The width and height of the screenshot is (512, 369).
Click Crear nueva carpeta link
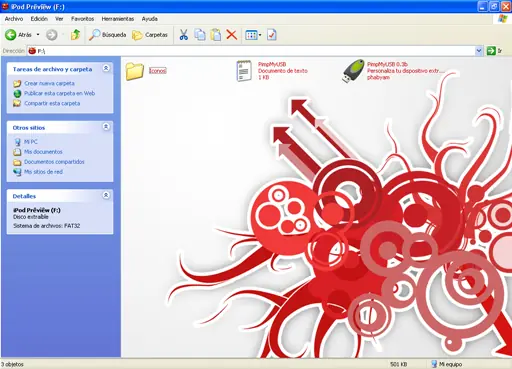[x=49, y=83]
